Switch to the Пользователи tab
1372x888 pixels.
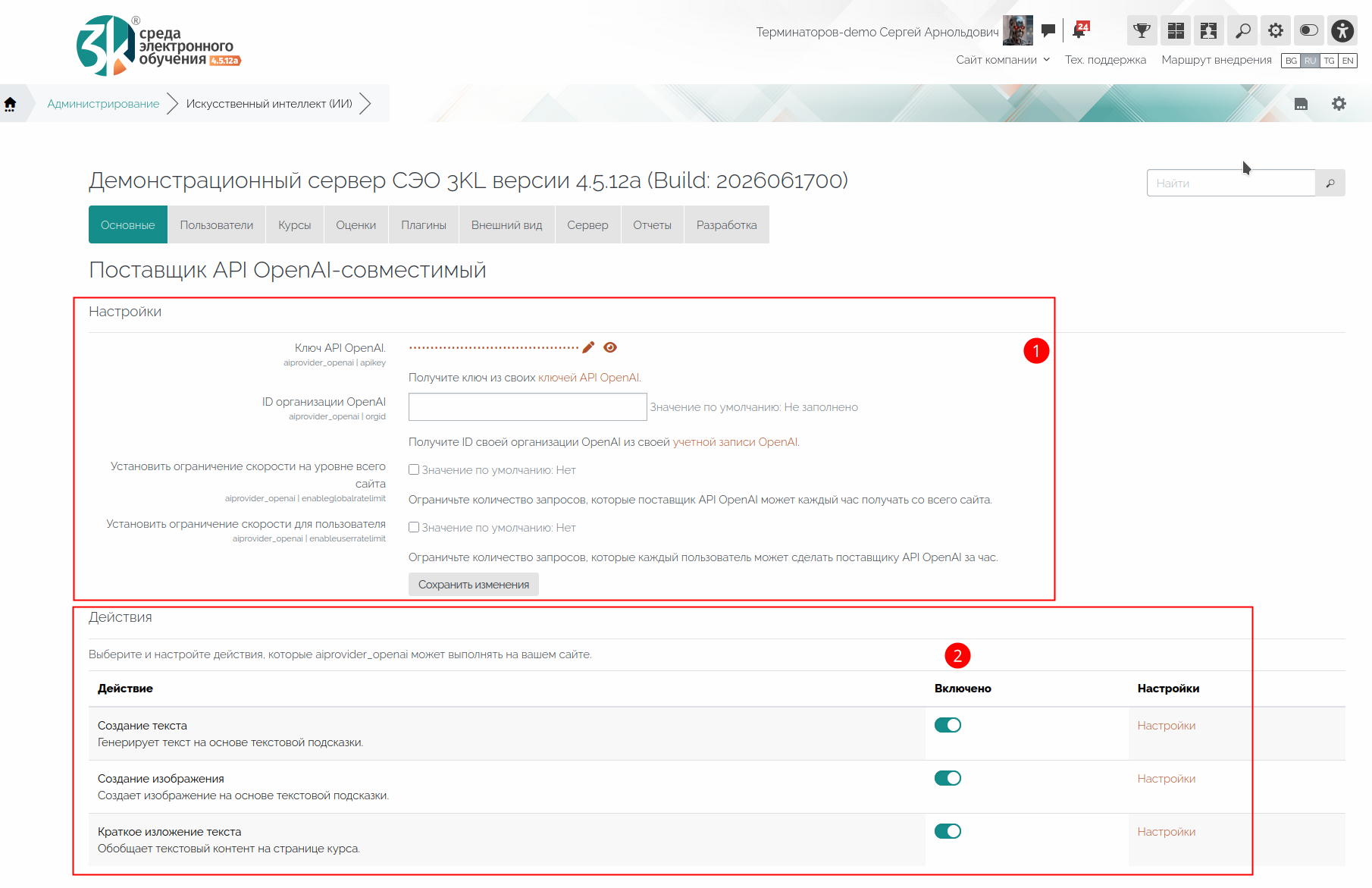click(x=217, y=224)
